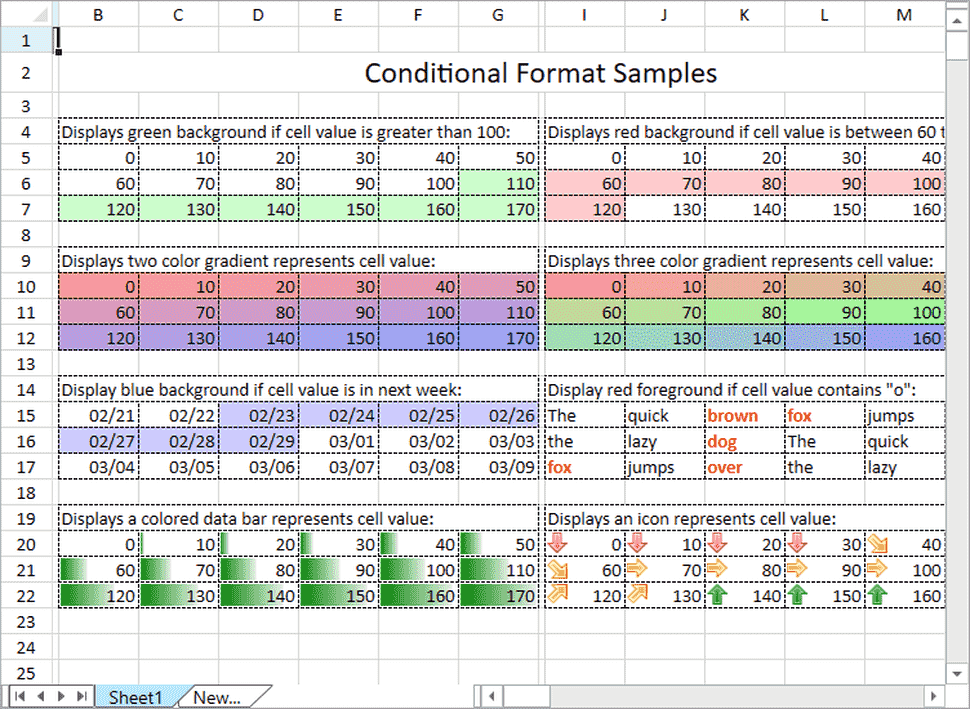970x709 pixels.
Task: Click the pale red down arrow beside 20
Action: pyautogui.click(x=718, y=544)
